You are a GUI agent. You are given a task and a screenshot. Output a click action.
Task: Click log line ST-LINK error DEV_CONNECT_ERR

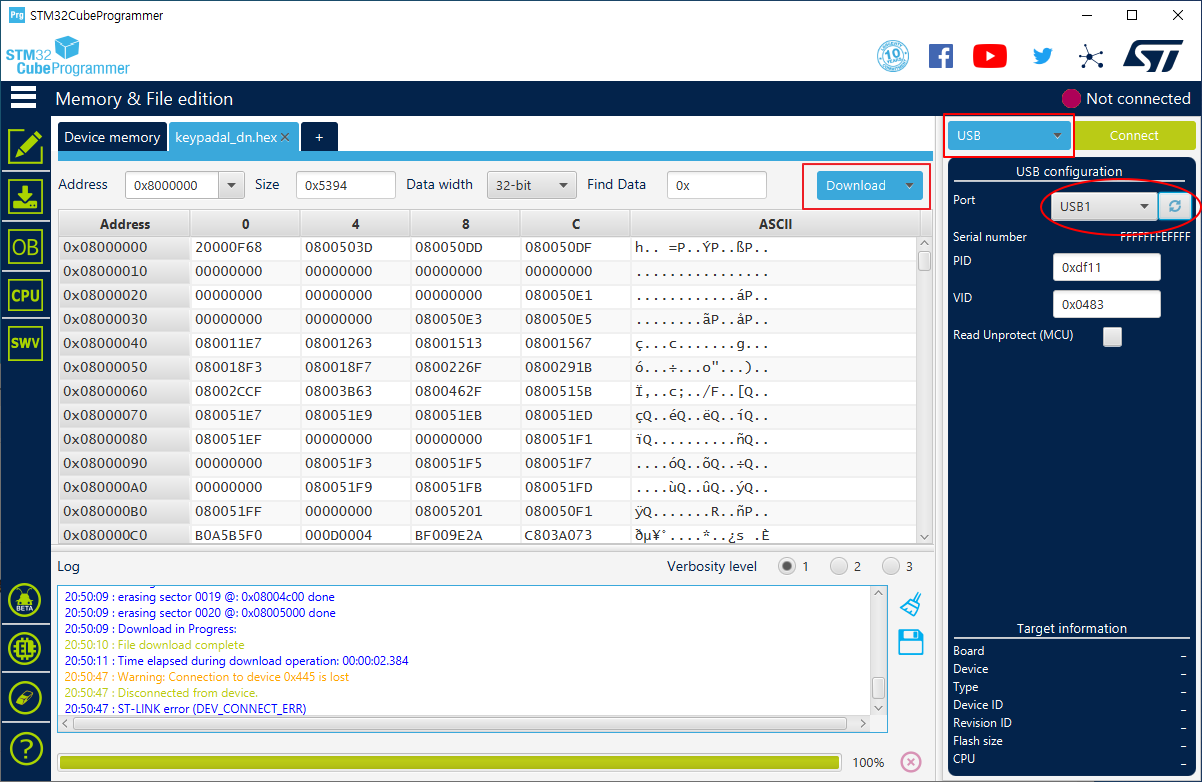(x=185, y=708)
